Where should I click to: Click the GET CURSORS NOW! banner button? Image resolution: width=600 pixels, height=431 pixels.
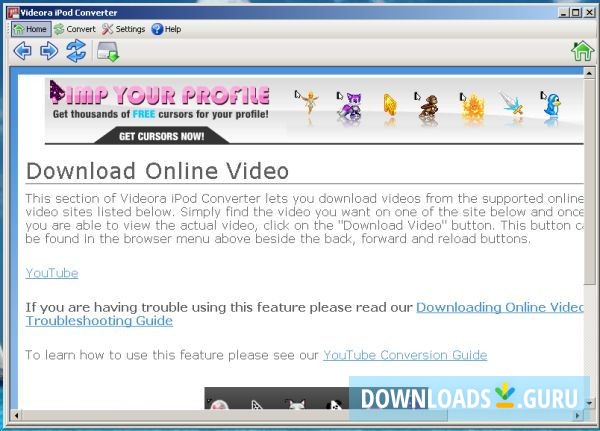tap(161, 136)
